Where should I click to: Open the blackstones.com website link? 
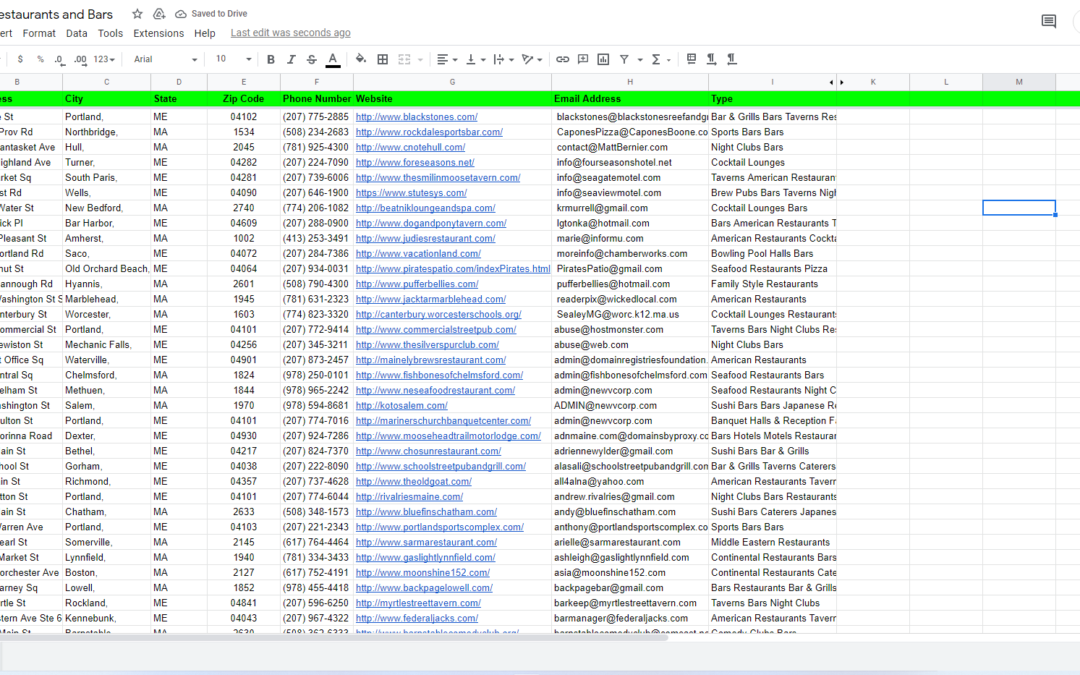pyautogui.click(x=416, y=116)
